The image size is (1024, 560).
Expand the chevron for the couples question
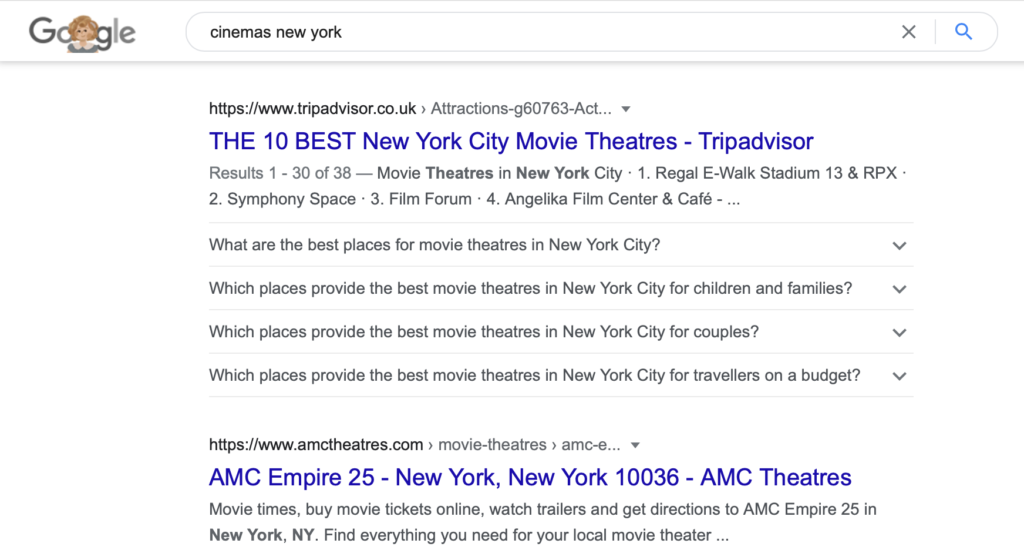(899, 333)
